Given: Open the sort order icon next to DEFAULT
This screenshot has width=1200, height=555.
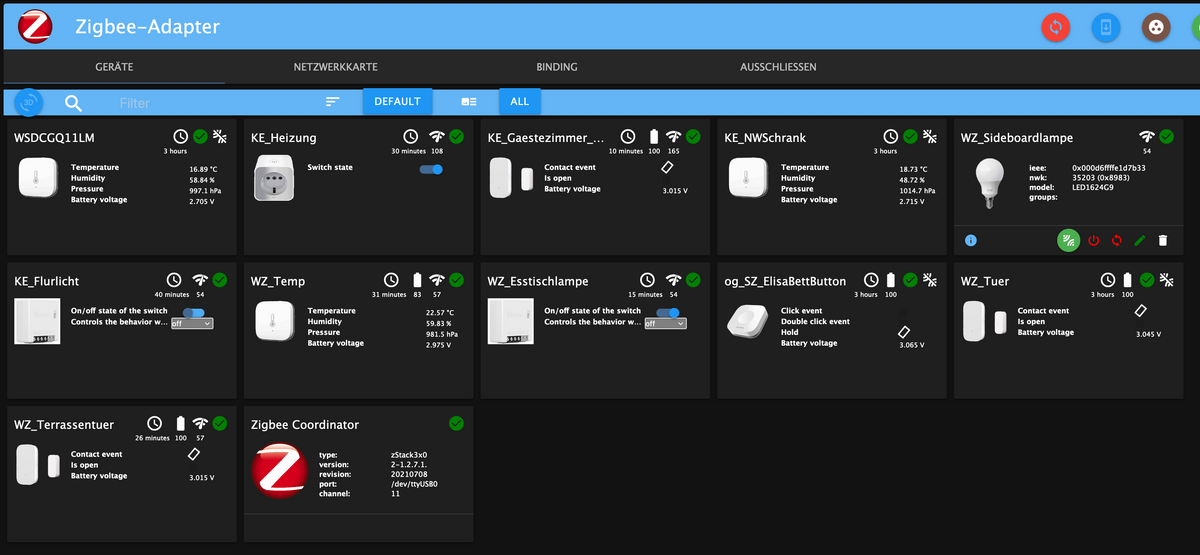Looking at the screenshot, I should [332, 102].
